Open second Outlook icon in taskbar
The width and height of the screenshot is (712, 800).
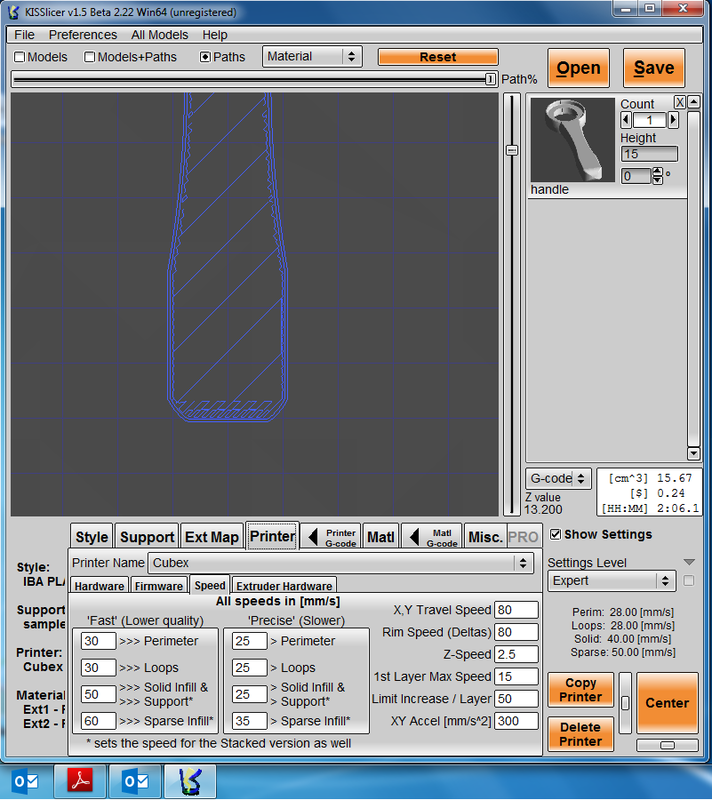pos(136,782)
